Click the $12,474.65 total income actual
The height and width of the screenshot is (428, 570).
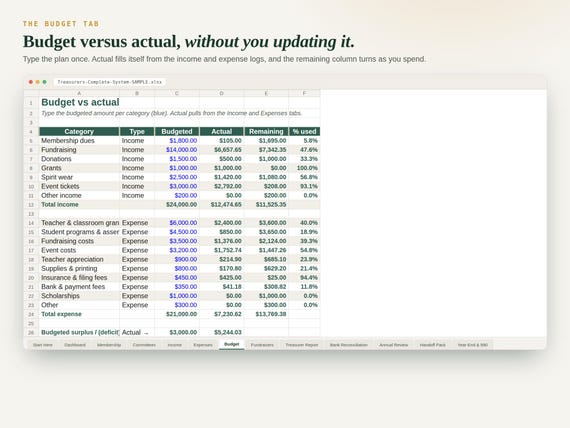coord(222,205)
